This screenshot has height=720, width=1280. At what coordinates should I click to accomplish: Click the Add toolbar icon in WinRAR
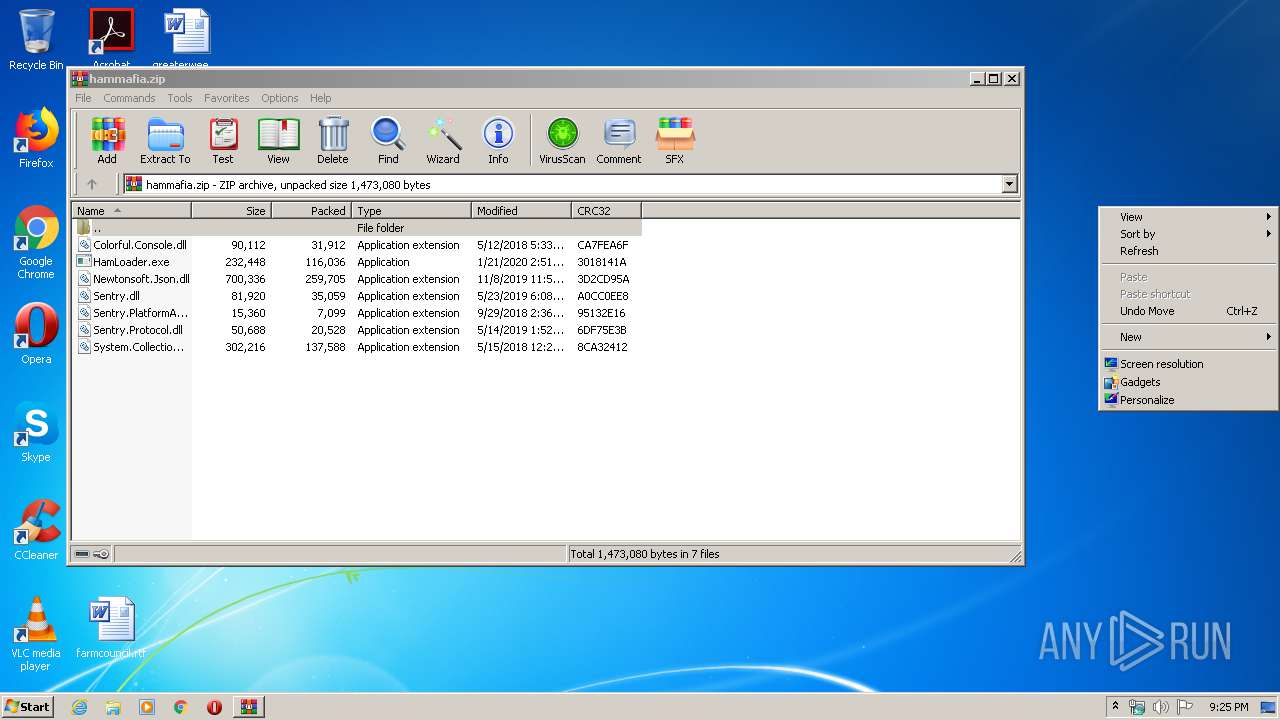(107, 141)
